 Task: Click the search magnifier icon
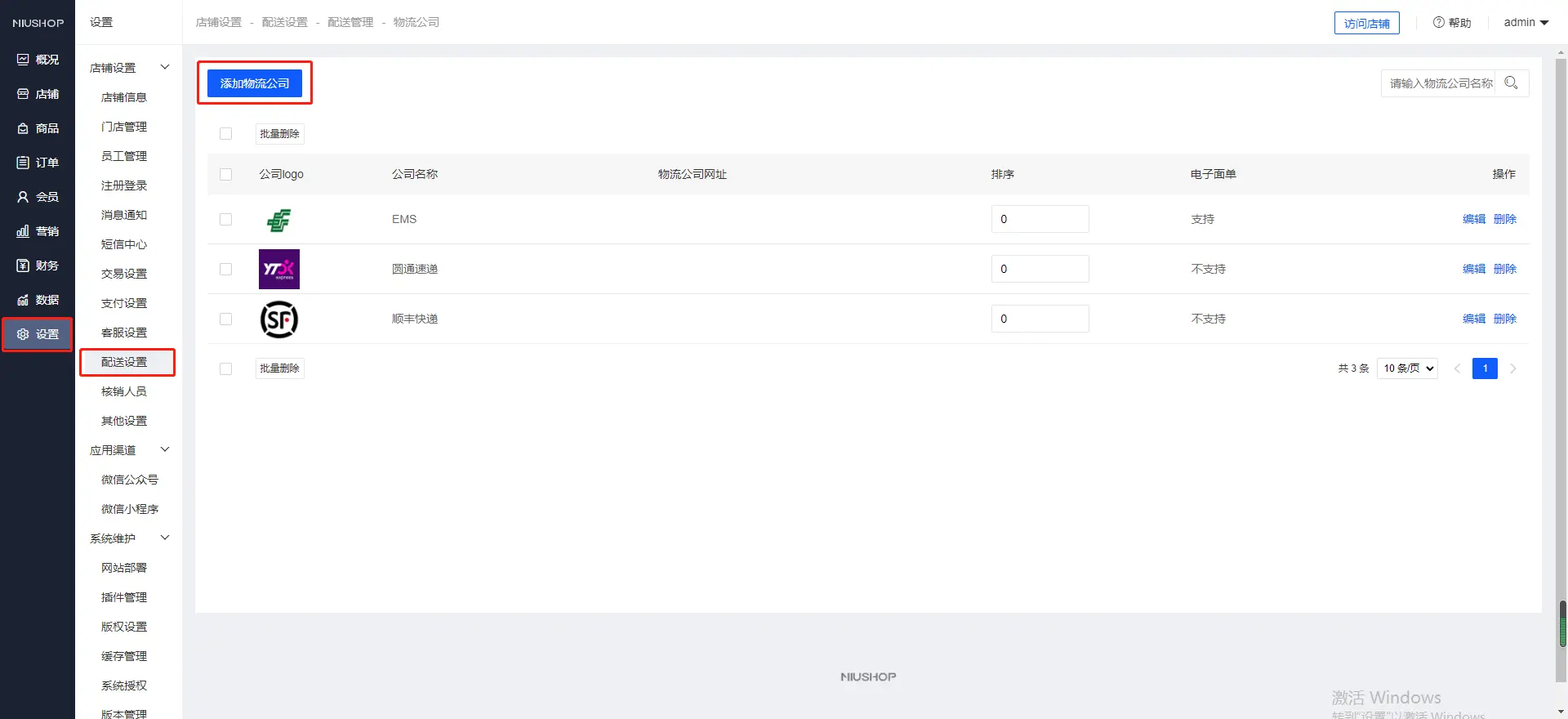1511,83
